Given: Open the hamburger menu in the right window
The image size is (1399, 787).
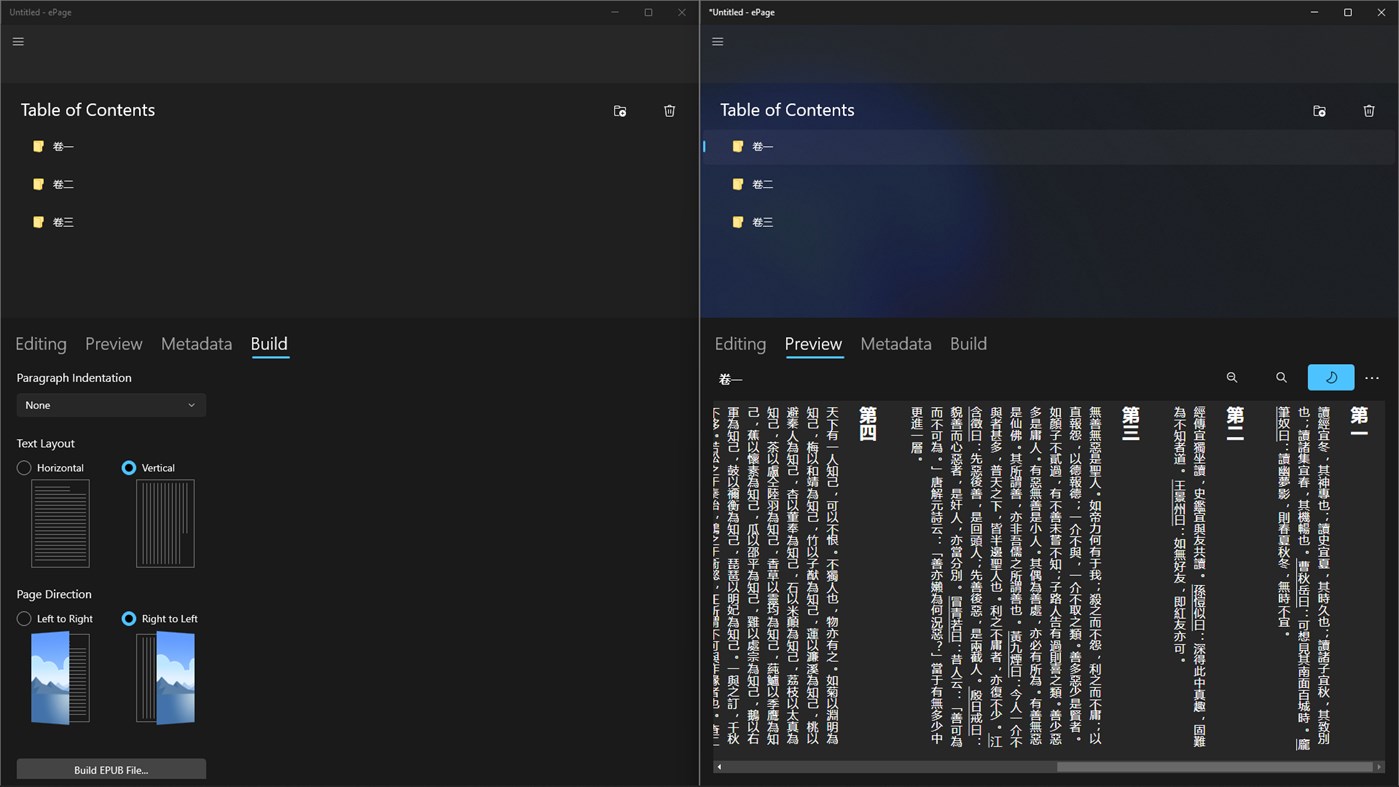Looking at the screenshot, I should (x=717, y=41).
